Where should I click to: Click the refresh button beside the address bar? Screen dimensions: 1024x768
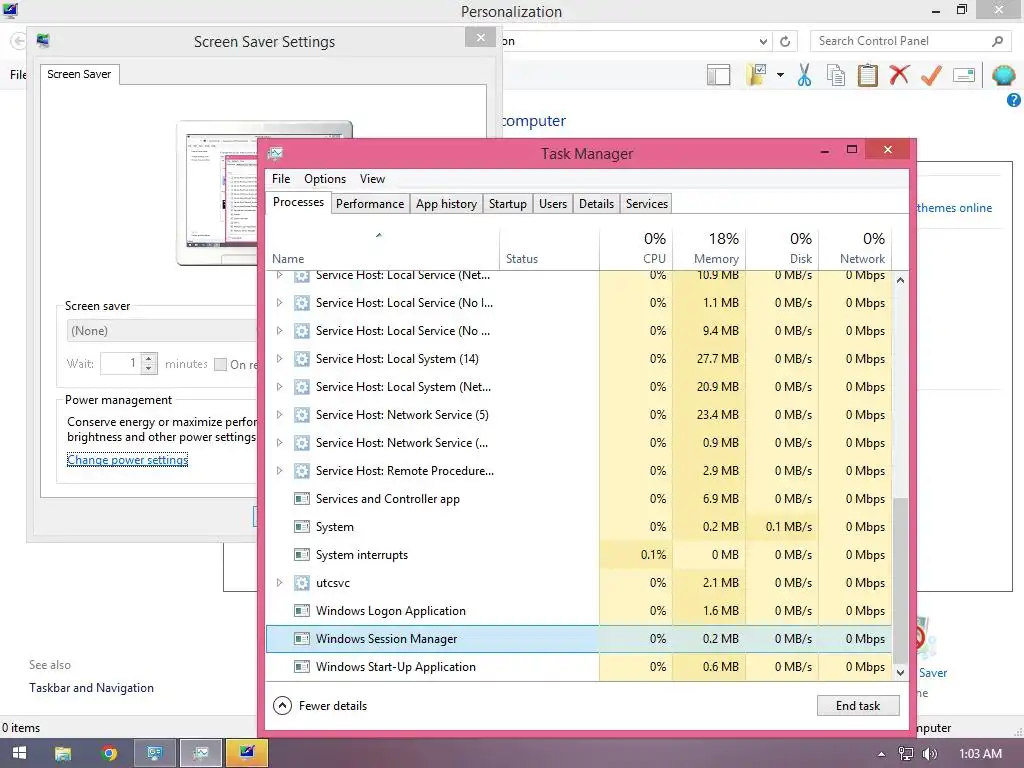(785, 41)
